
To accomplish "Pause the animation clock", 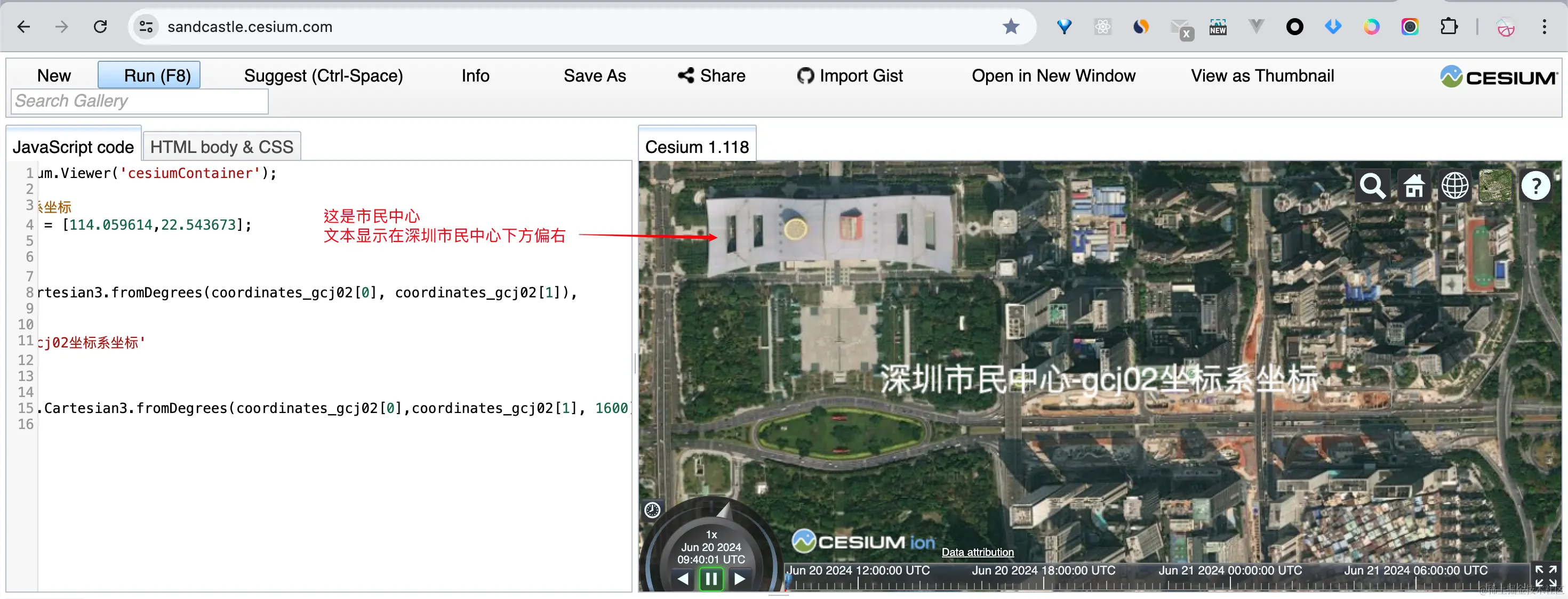I will click(x=711, y=578).
